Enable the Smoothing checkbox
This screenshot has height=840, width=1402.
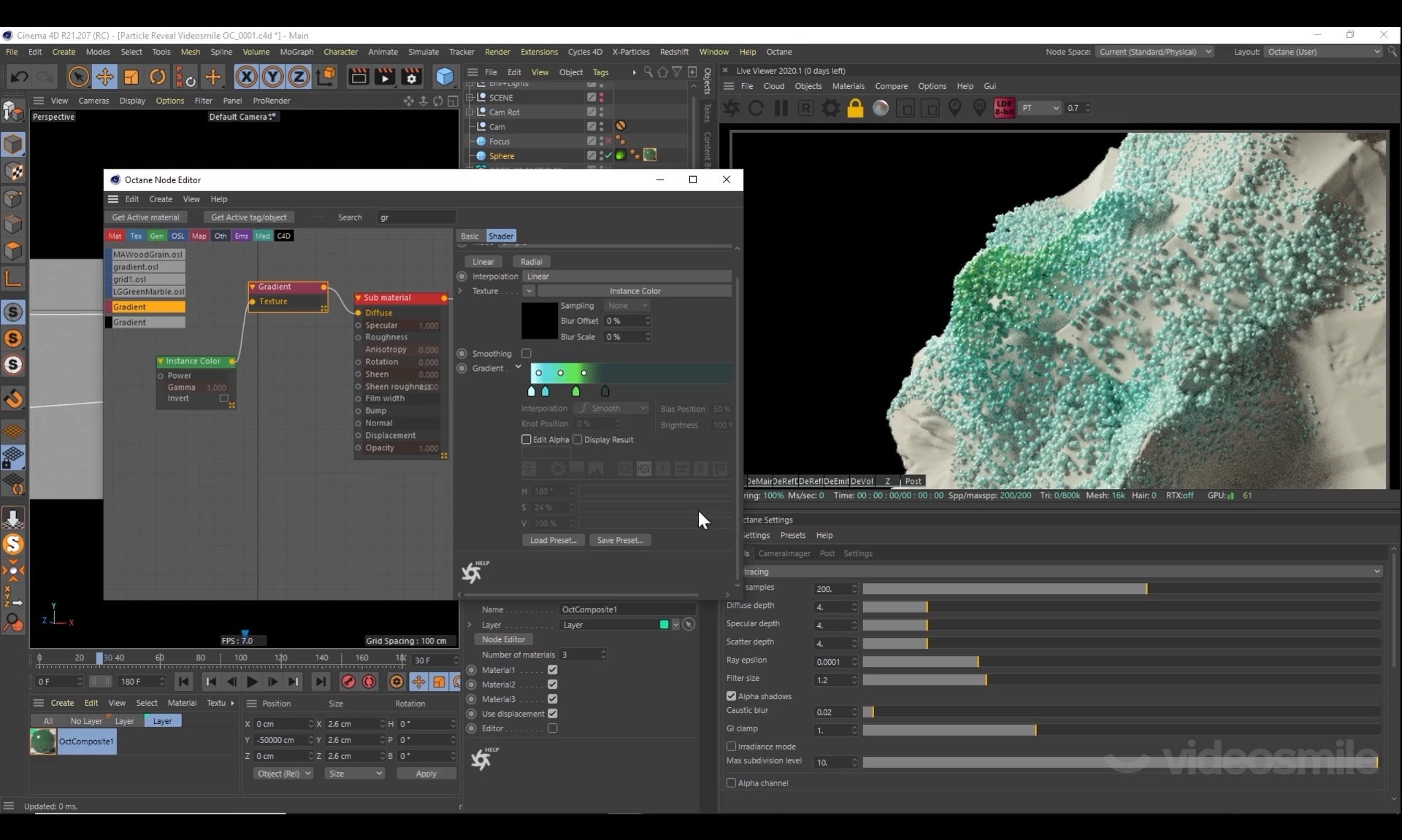coord(526,353)
